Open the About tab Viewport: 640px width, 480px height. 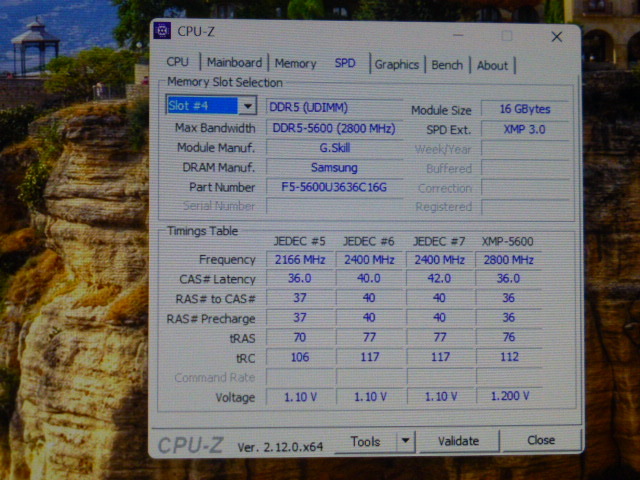point(493,65)
